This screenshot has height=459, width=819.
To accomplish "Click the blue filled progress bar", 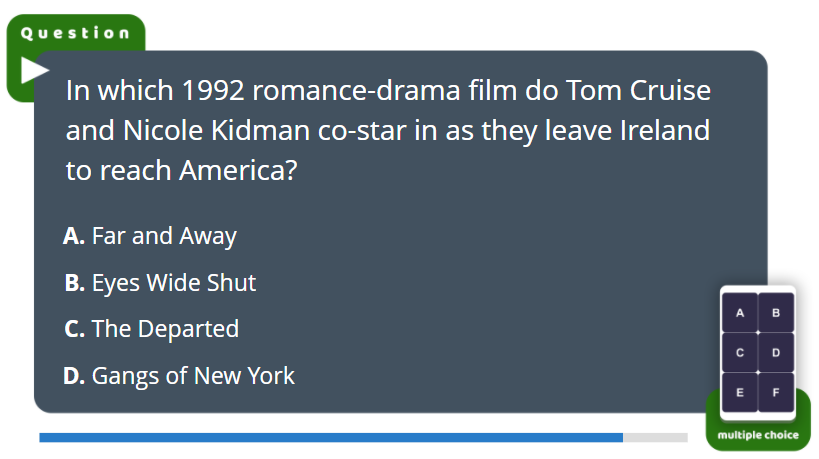I will 331,438.
